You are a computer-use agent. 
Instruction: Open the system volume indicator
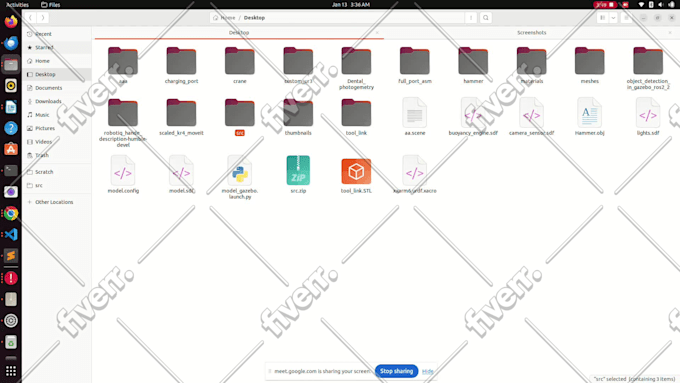661,4
